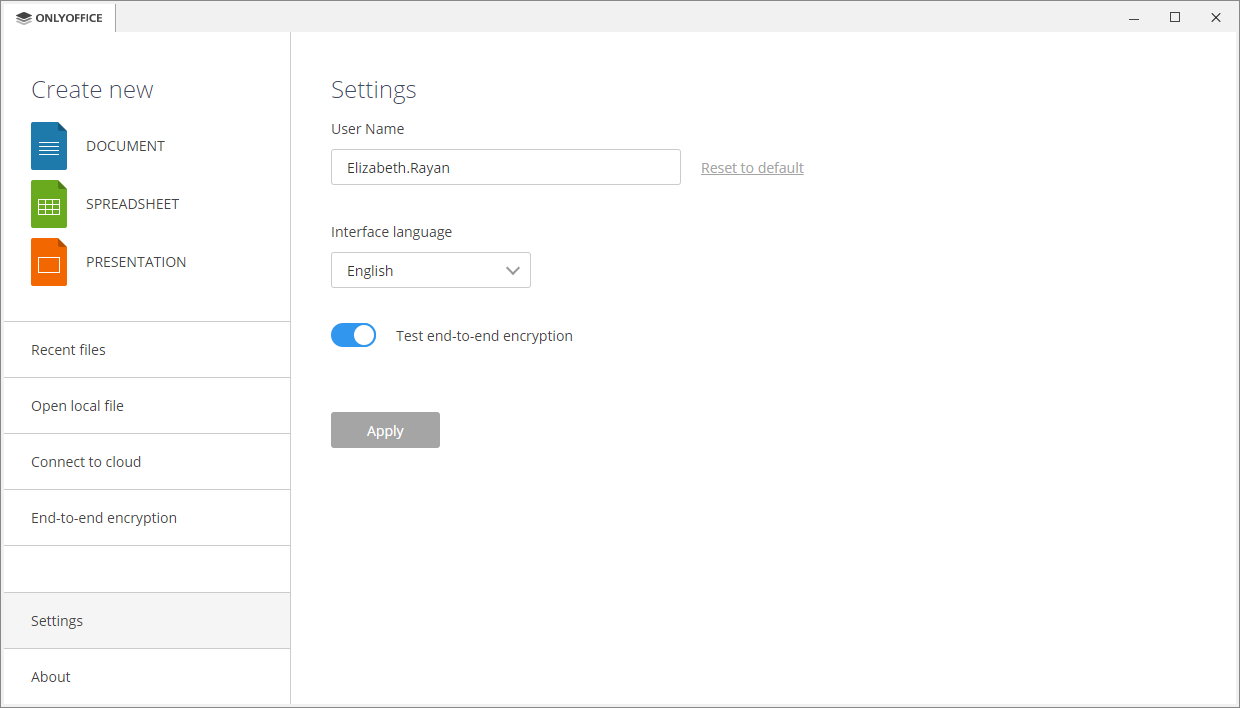Click the ONLYOFFICE logo tab

(60, 18)
